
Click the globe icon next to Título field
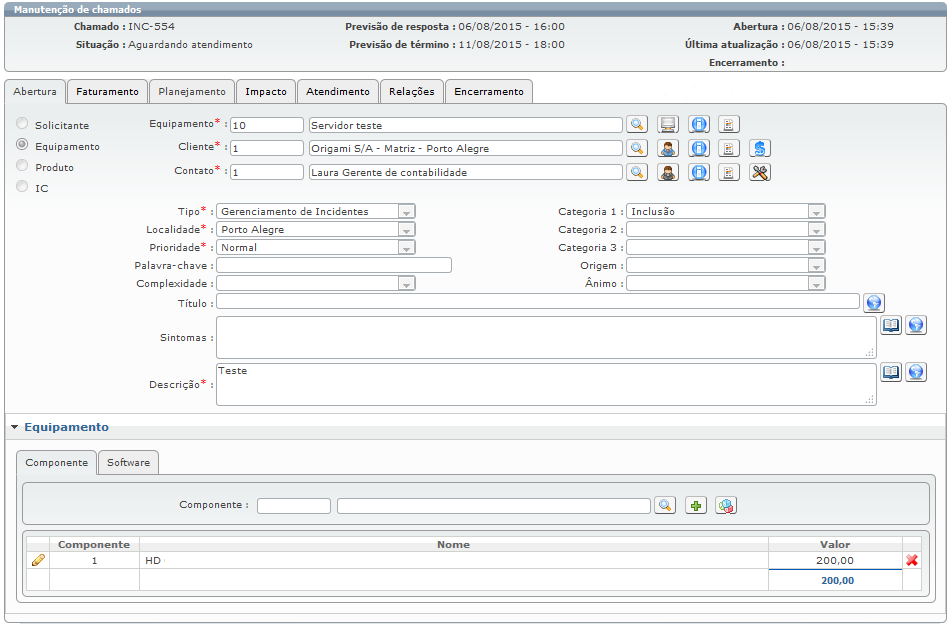click(x=873, y=302)
